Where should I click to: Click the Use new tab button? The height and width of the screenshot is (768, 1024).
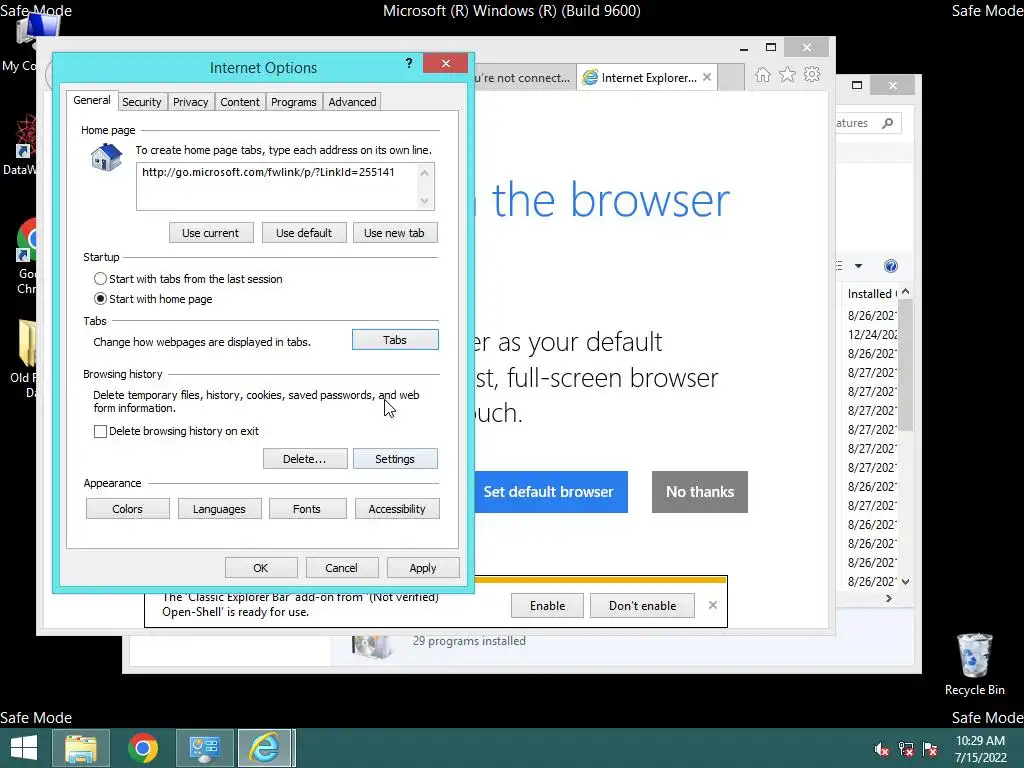(394, 233)
